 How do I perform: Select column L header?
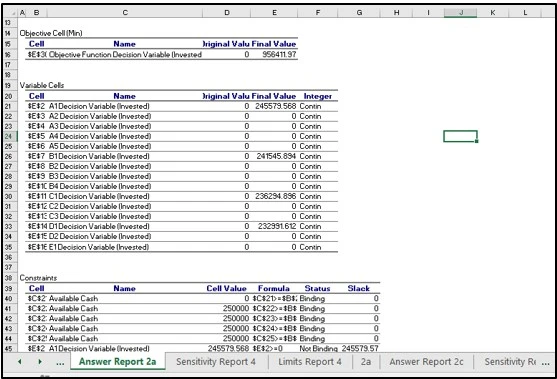tap(525, 13)
